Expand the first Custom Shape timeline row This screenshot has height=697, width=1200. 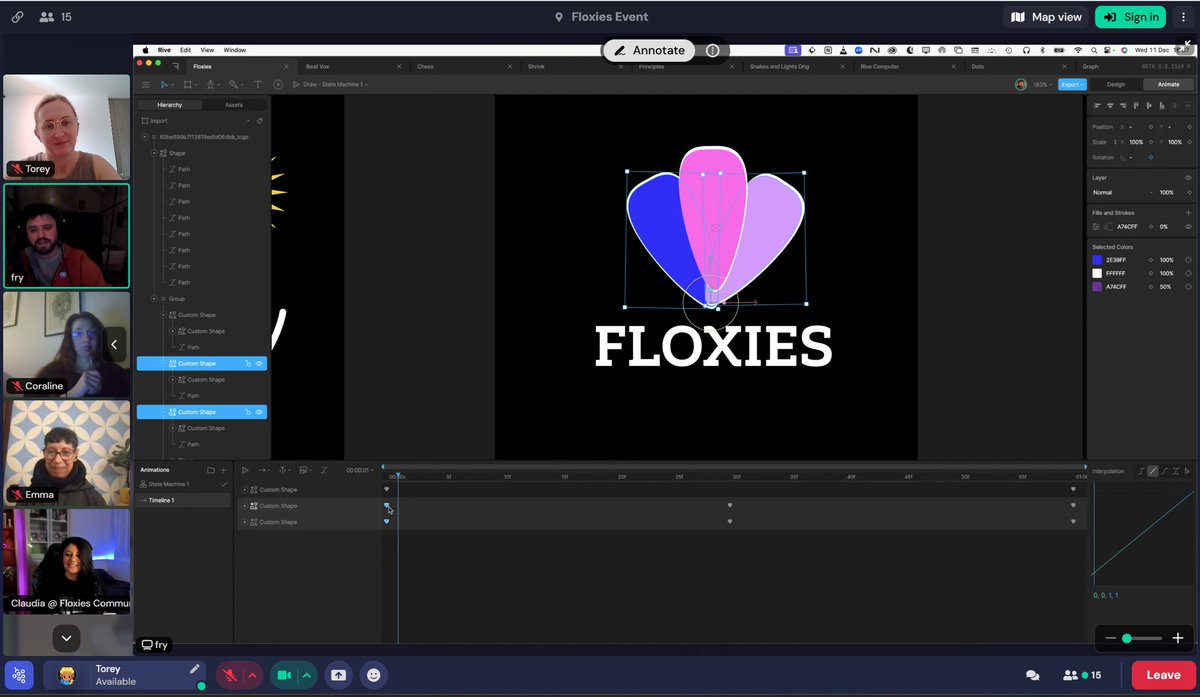click(x=244, y=490)
